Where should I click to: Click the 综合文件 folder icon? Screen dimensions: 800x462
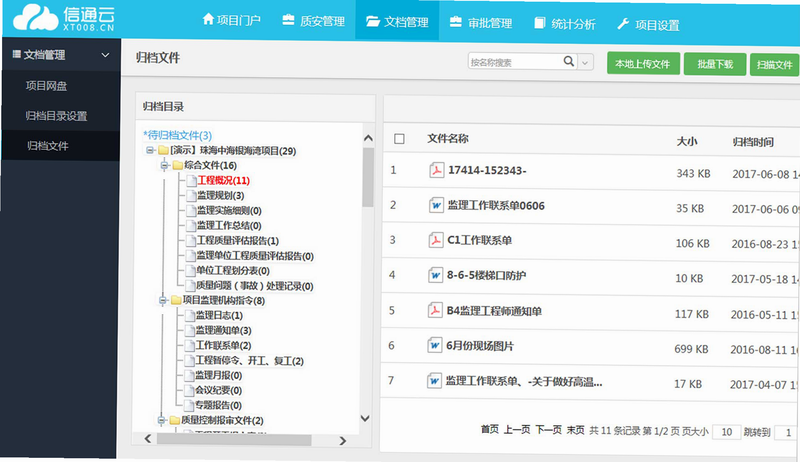(178, 165)
